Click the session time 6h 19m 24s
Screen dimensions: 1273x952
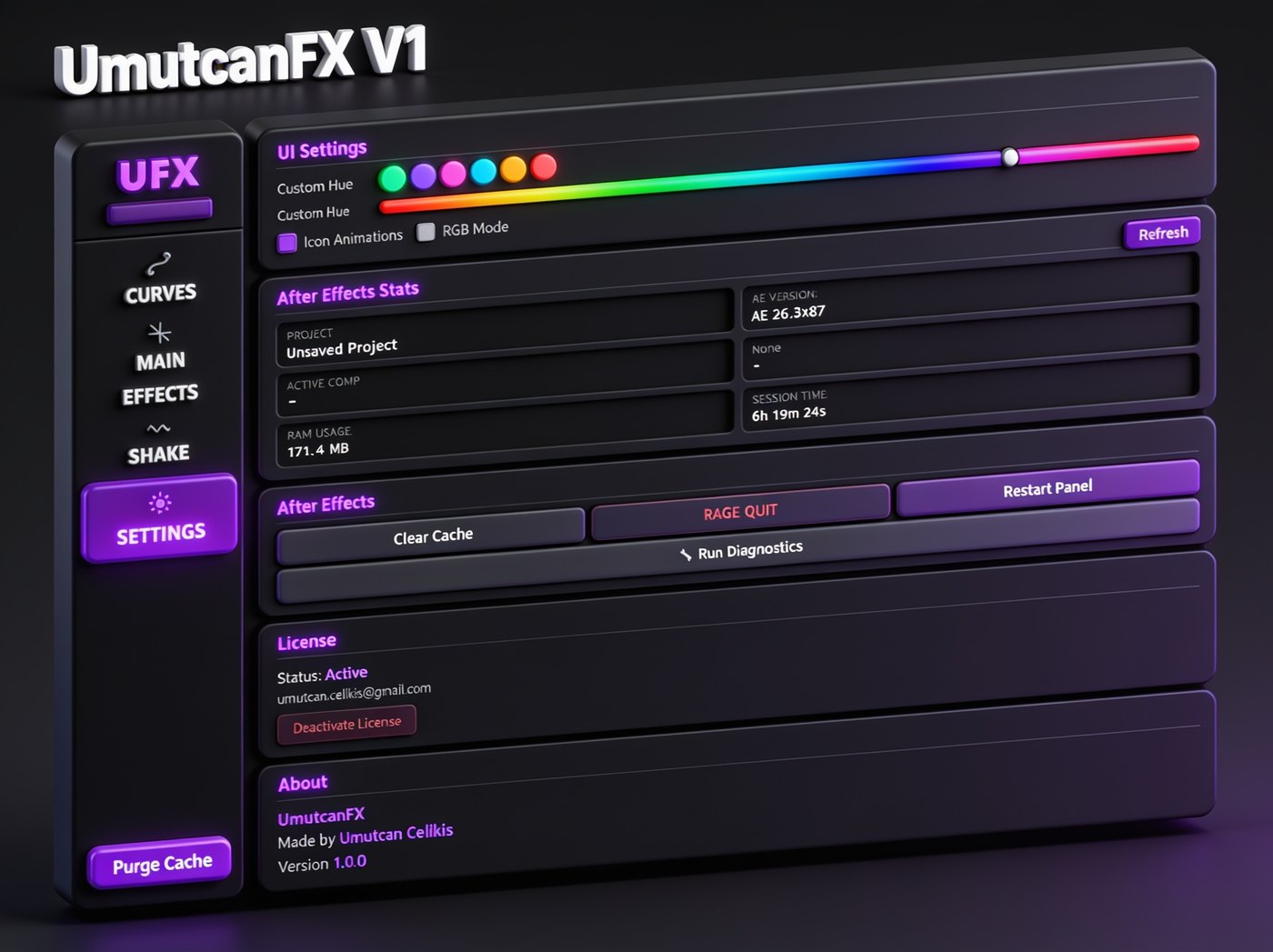(788, 414)
